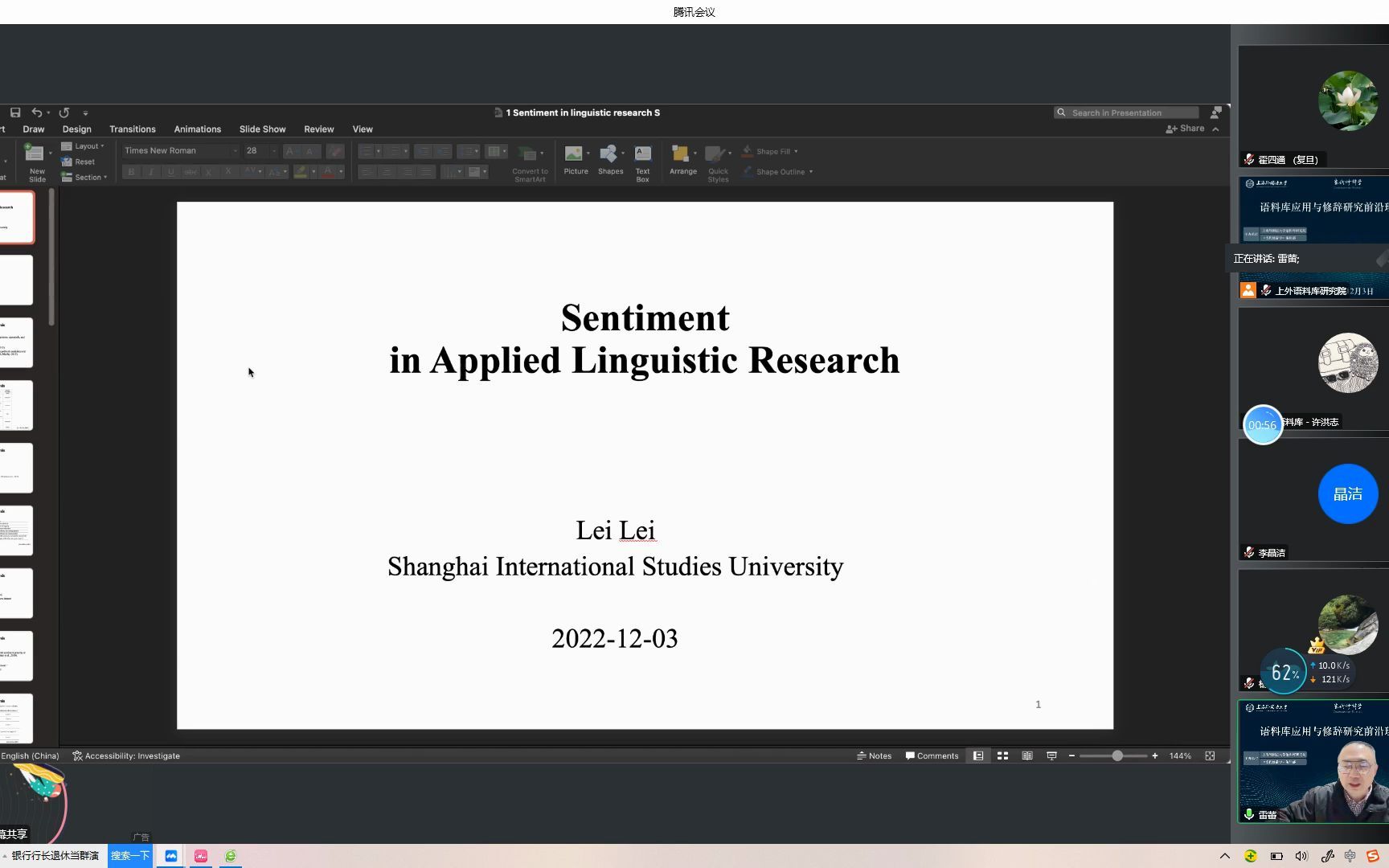Go to the Review tab
Viewport: 1389px width, 868px height.
point(319,129)
